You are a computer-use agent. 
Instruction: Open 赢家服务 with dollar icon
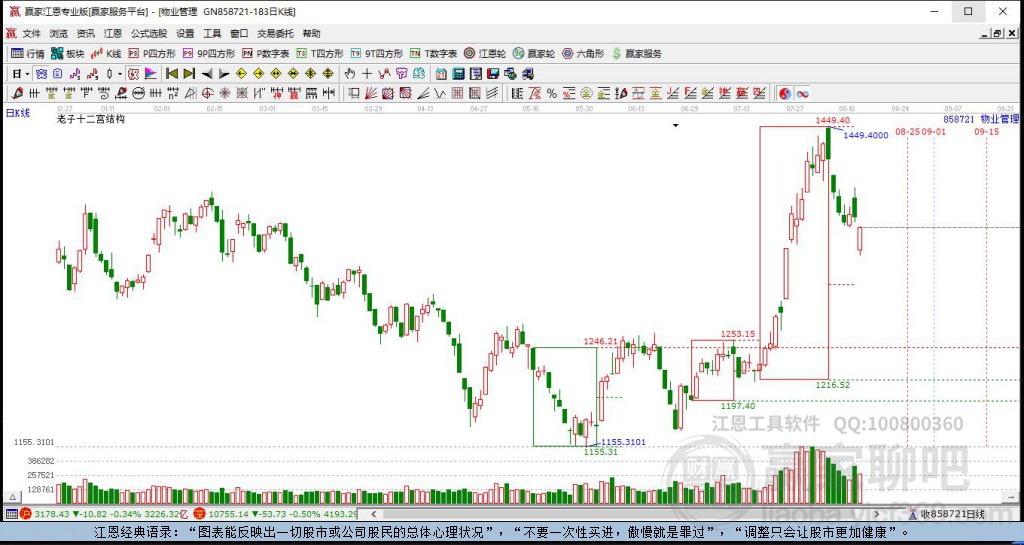tap(637, 54)
